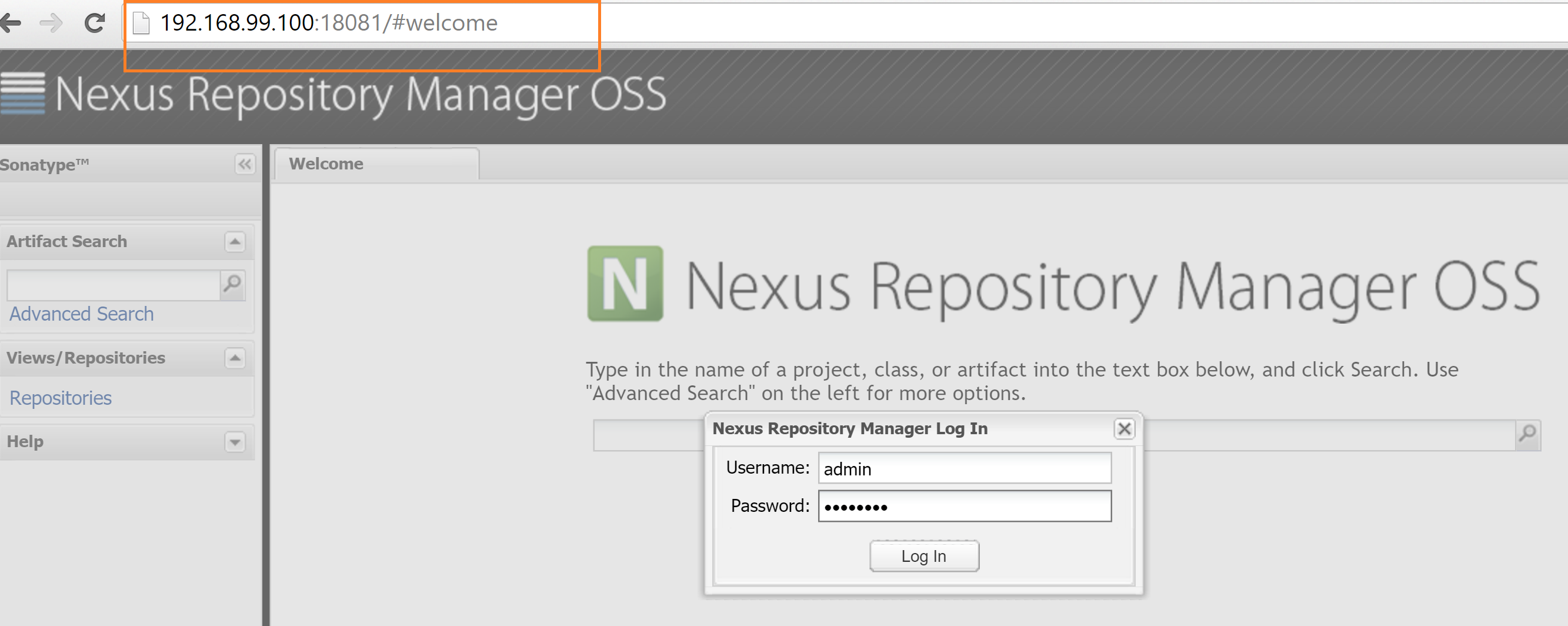The image size is (1568, 626).
Task: Click the browser forward arrow
Action: click(x=51, y=23)
